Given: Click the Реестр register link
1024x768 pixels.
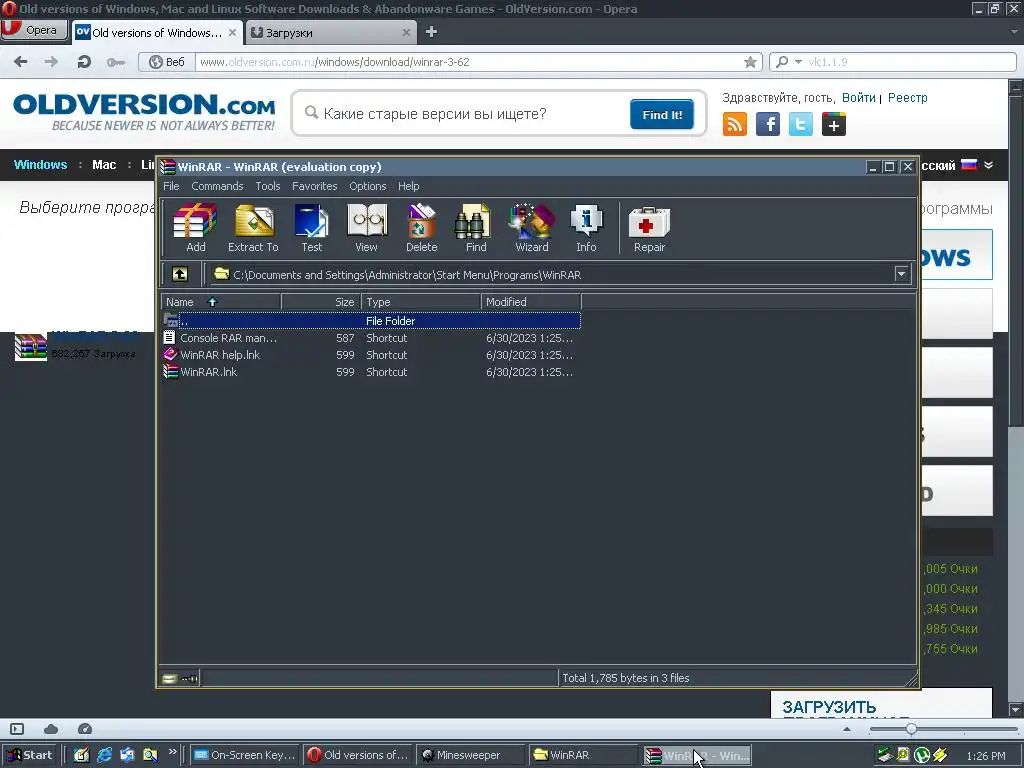Looking at the screenshot, I should 907,97.
